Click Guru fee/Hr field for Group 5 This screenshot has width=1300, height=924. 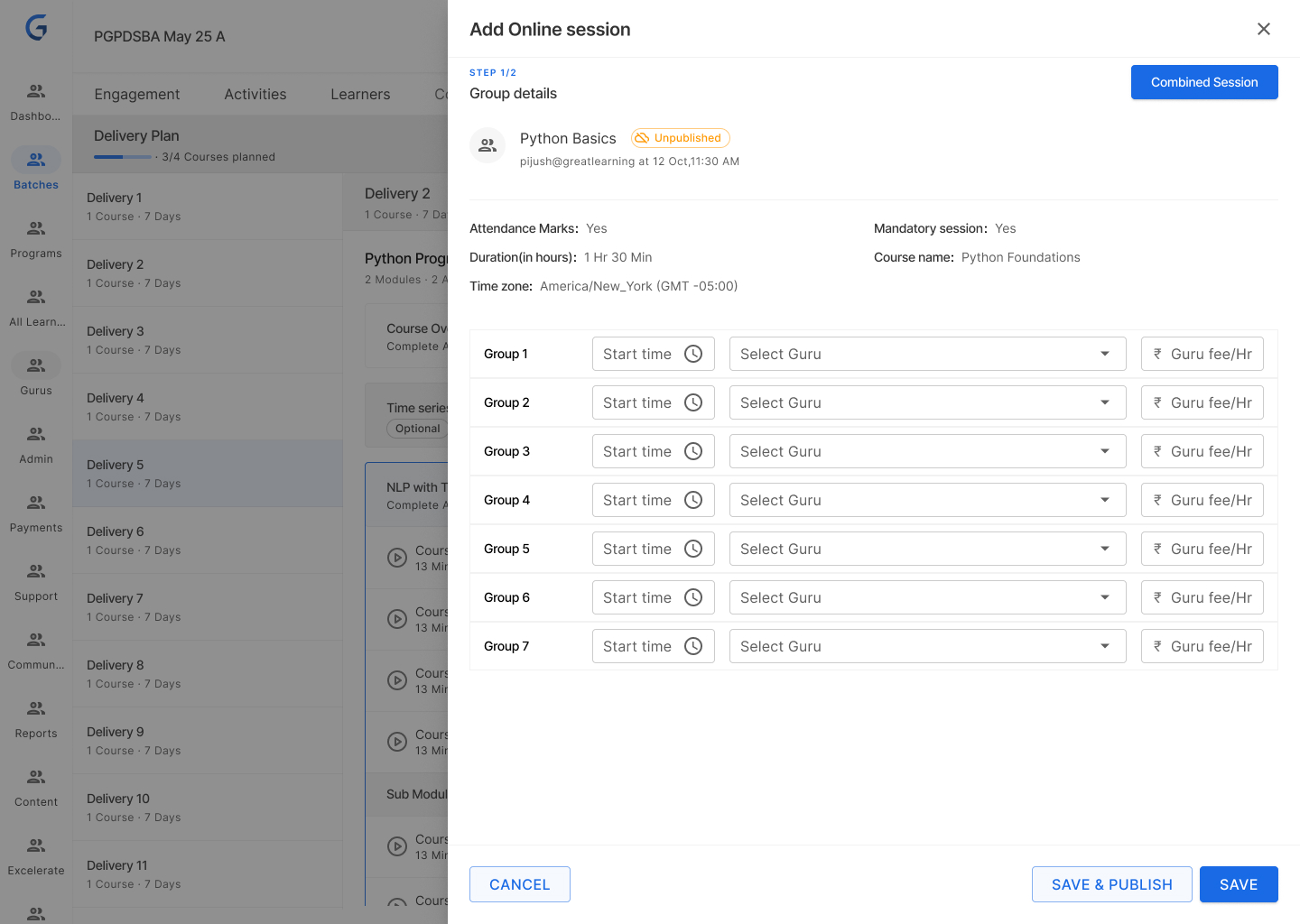pyautogui.click(x=1202, y=549)
